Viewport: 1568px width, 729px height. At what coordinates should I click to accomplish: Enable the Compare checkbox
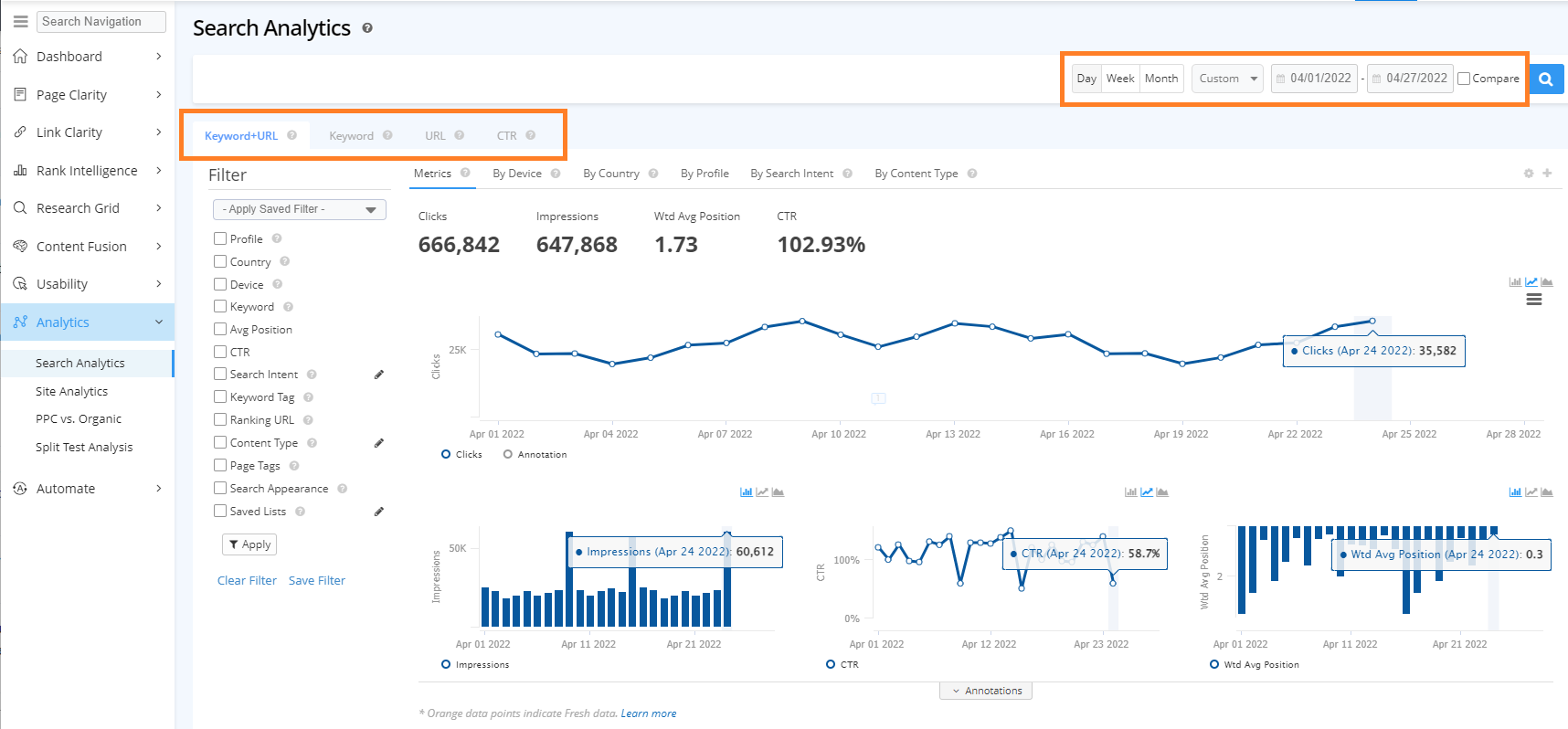coord(1464,79)
